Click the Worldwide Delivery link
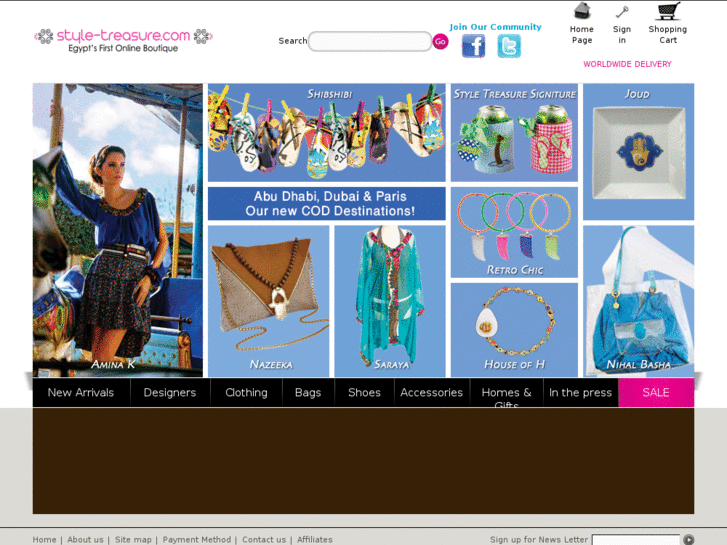 tap(627, 64)
